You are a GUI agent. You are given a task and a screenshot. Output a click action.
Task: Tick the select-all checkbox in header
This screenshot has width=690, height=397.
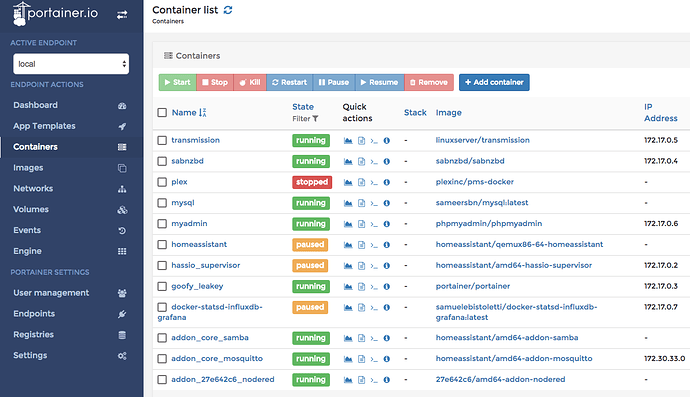point(162,113)
